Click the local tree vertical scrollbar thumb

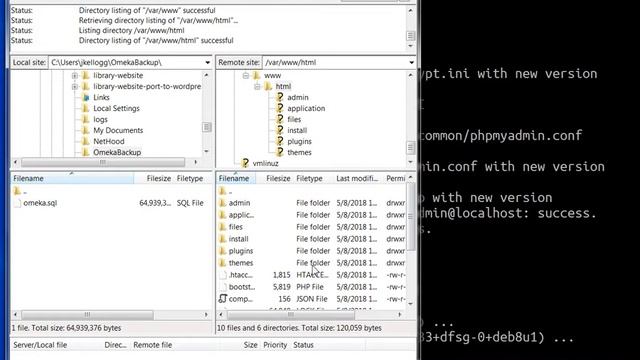tap(207, 127)
